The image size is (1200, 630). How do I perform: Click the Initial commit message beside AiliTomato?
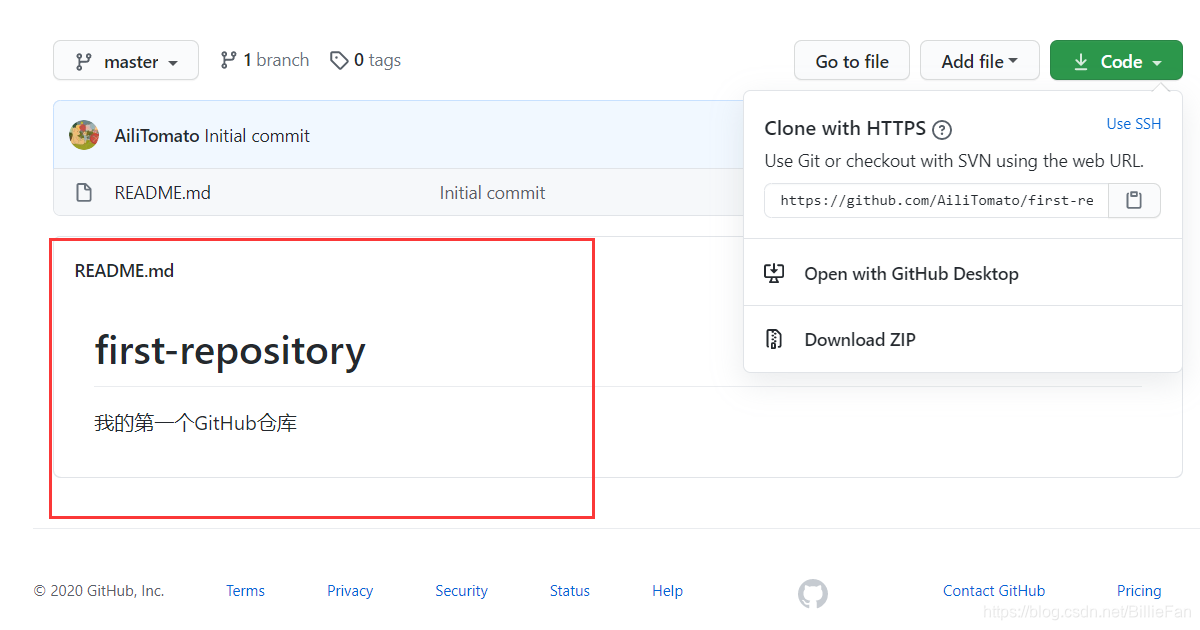pos(257,136)
